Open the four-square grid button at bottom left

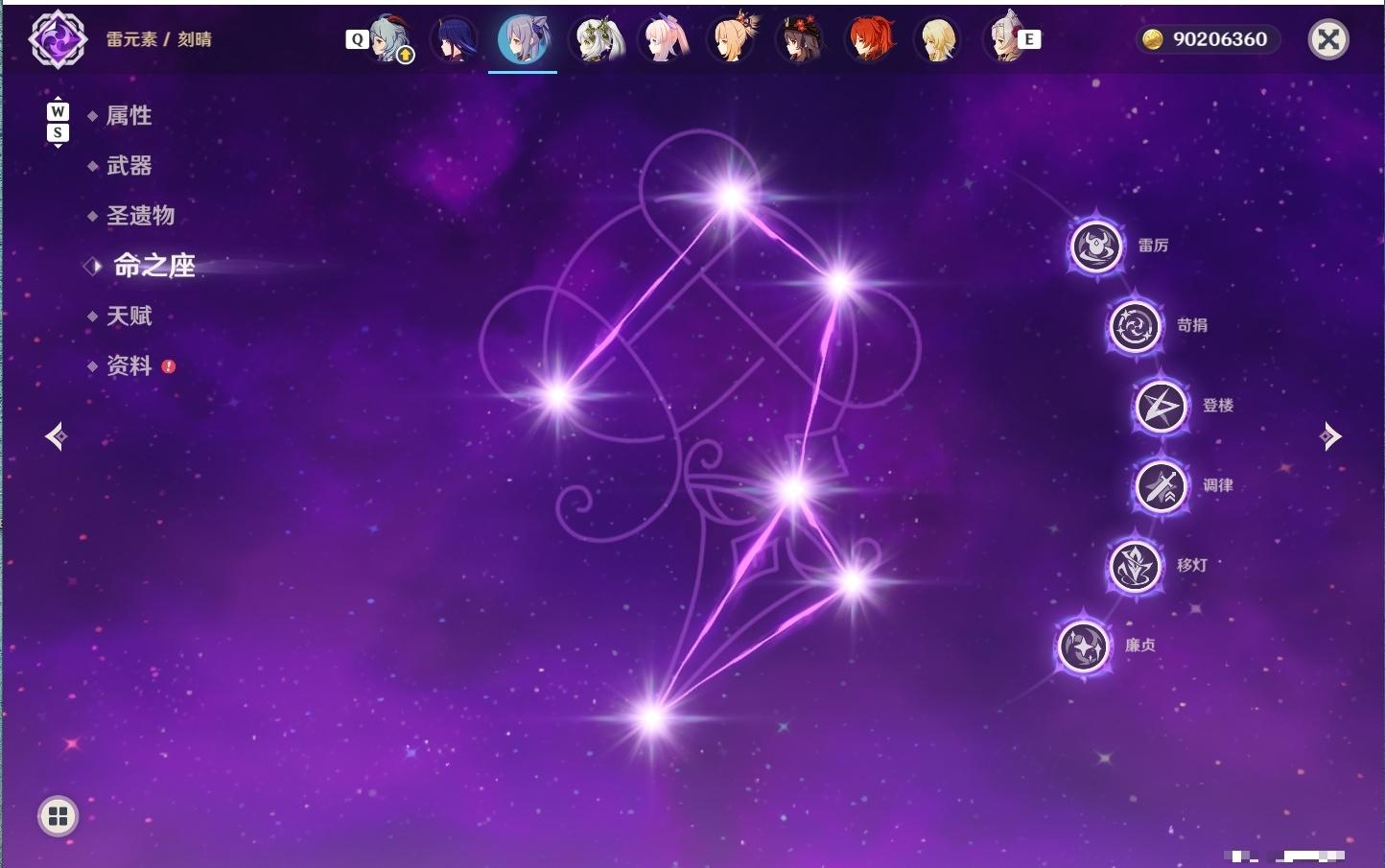(x=58, y=816)
